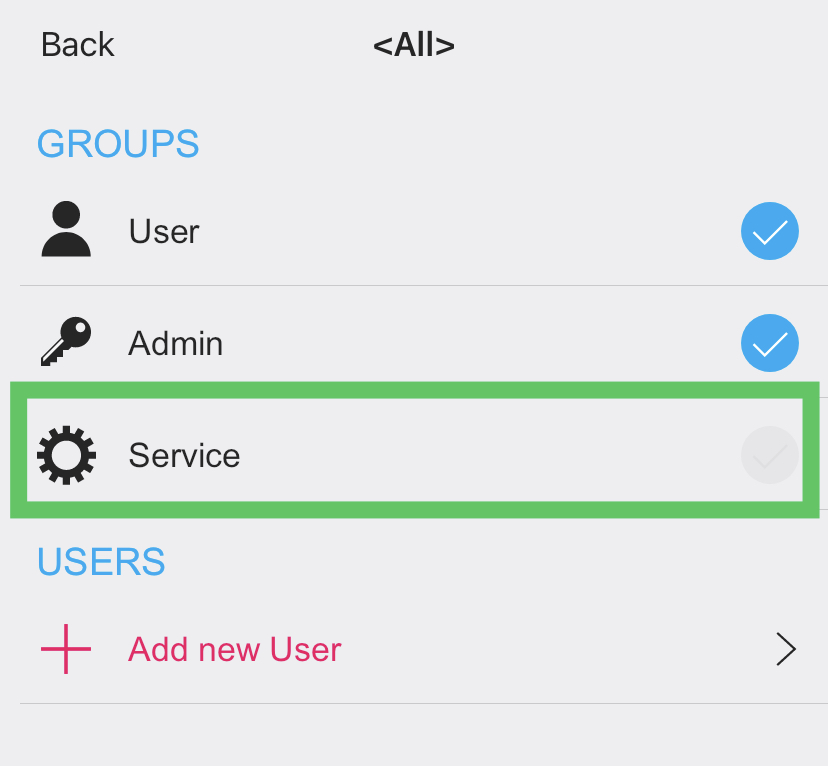The image size is (828, 766).
Task: Open the chevron next to Add new User
Action: pyautogui.click(x=786, y=649)
